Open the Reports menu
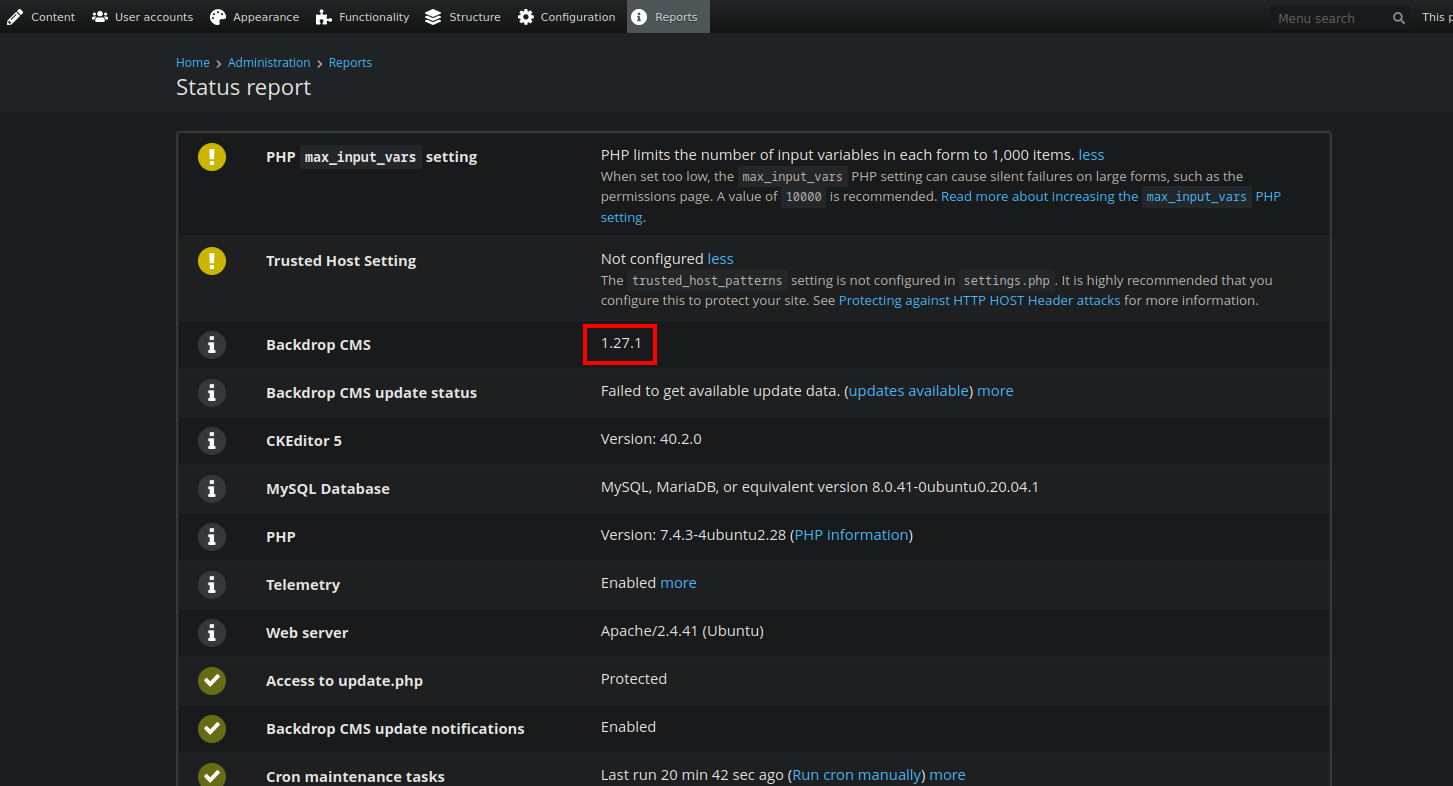The height and width of the screenshot is (786, 1453). pyautogui.click(x=668, y=17)
